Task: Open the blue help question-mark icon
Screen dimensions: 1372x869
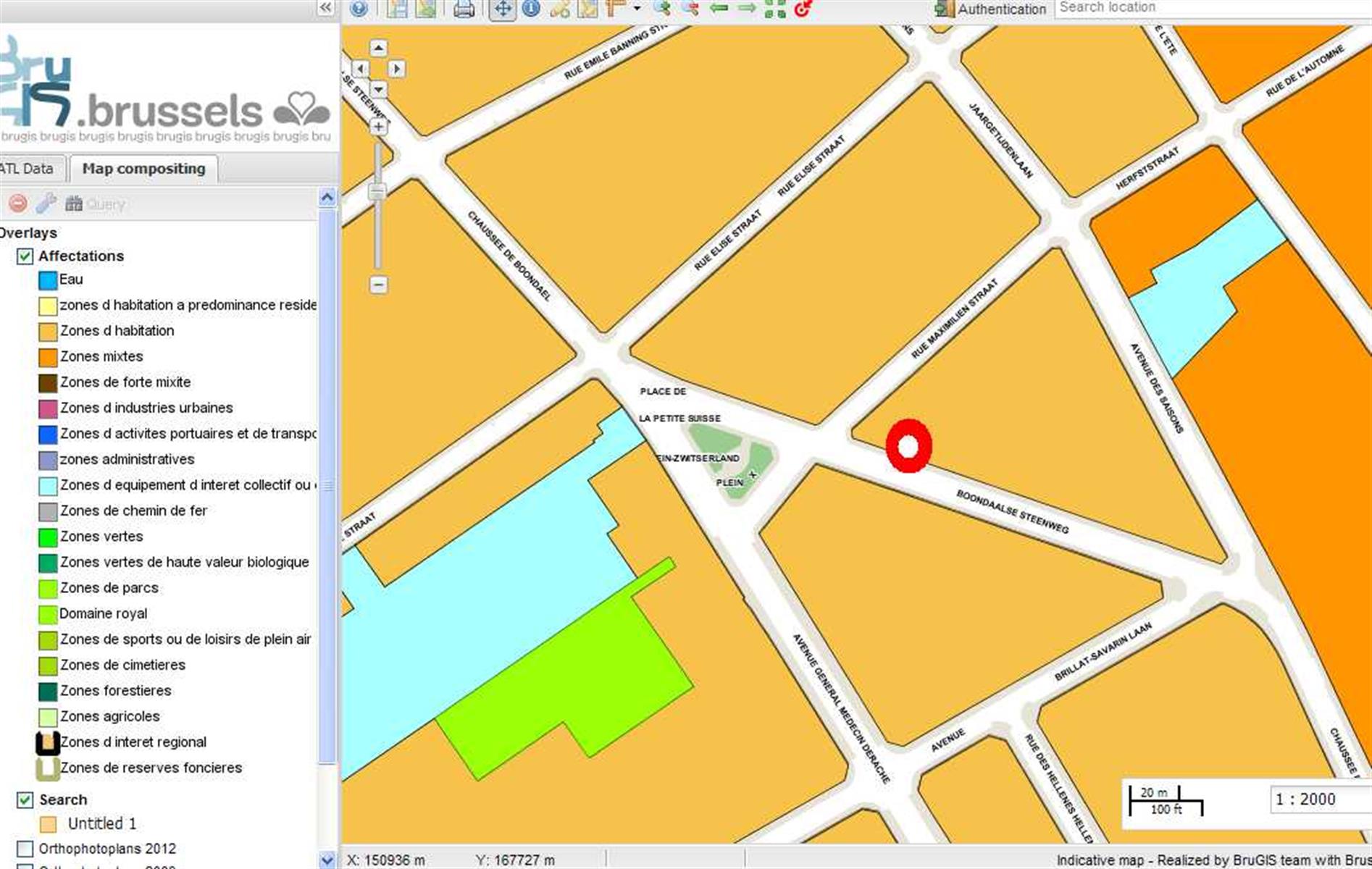Action: pyautogui.click(x=359, y=9)
